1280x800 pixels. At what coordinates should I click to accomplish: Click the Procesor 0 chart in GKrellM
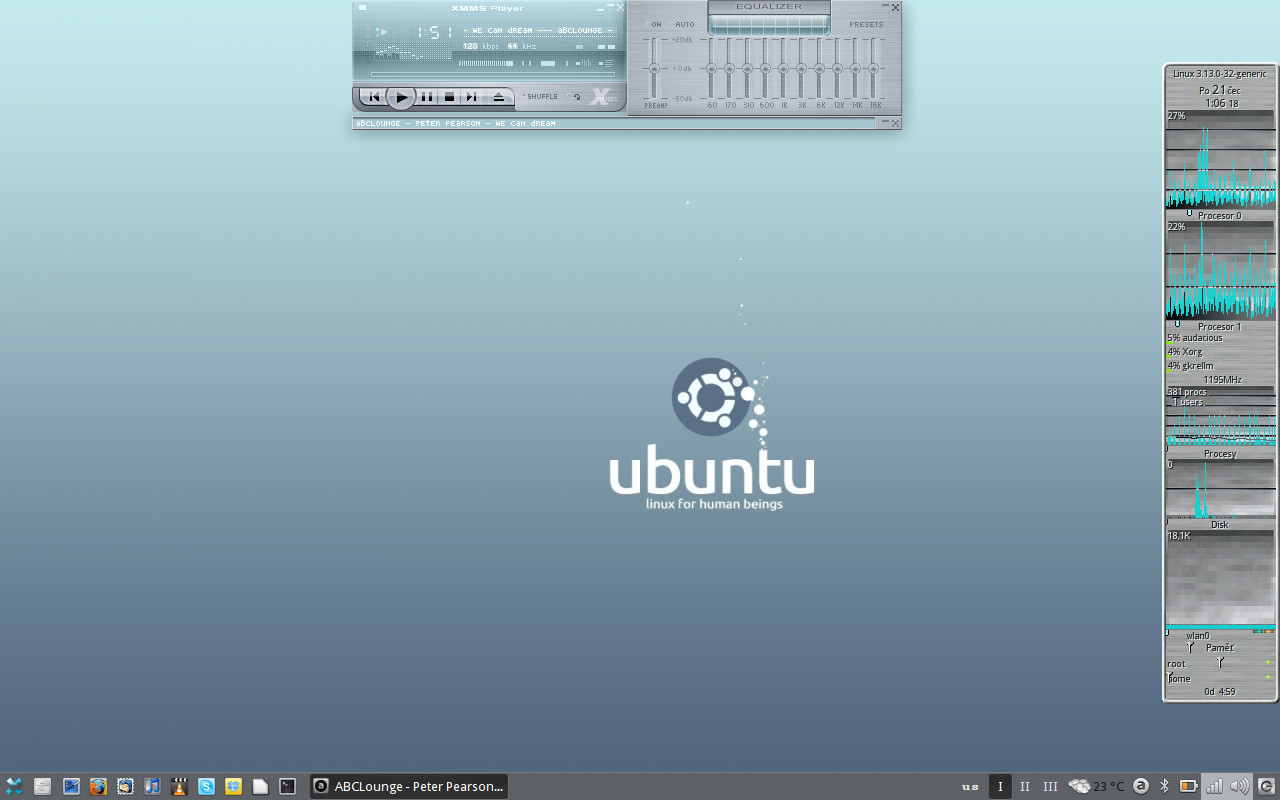tap(1220, 159)
